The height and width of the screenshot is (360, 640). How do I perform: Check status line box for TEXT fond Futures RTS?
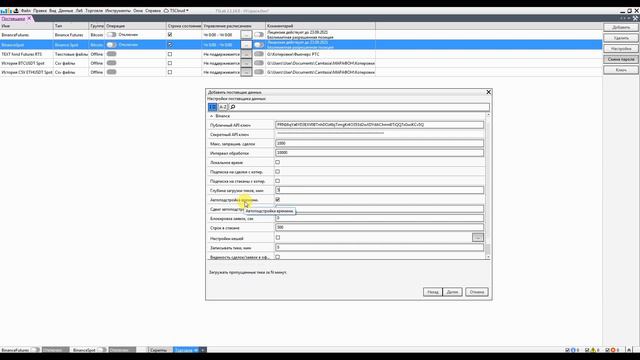click(x=170, y=54)
